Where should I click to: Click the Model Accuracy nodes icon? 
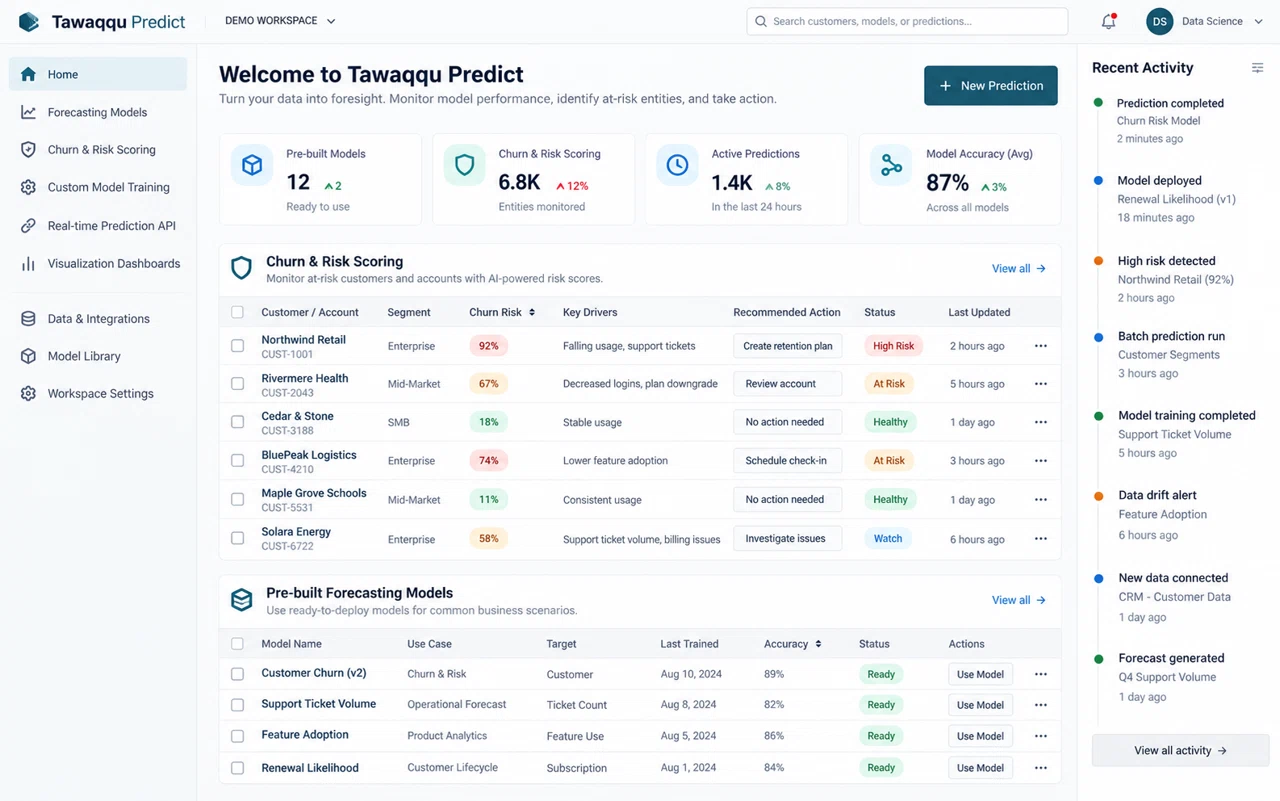[x=891, y=166]
